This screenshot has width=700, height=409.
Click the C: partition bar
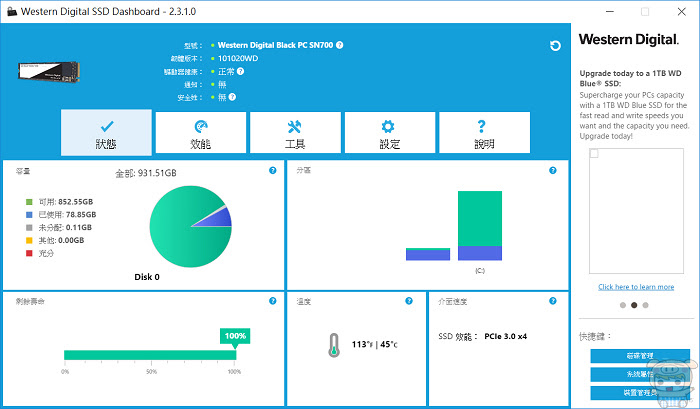[480, 225]
